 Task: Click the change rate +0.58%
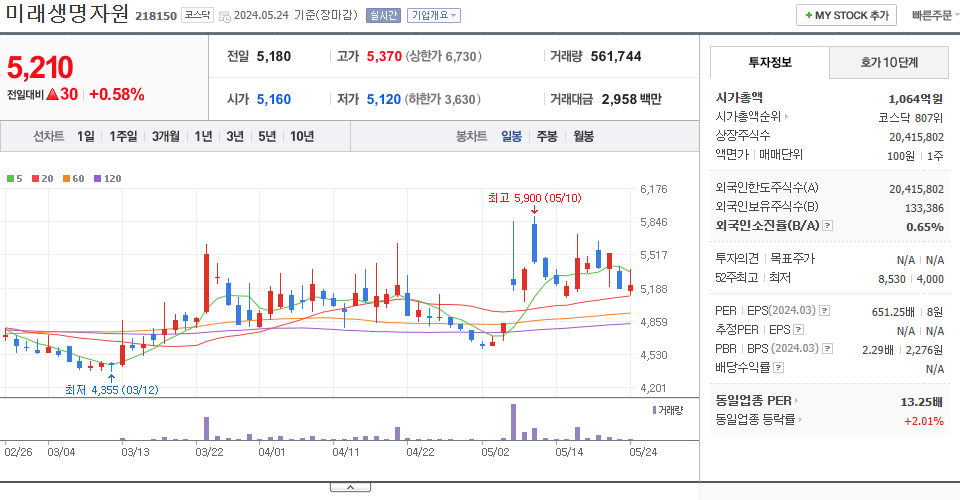click(x=117, y=94)
